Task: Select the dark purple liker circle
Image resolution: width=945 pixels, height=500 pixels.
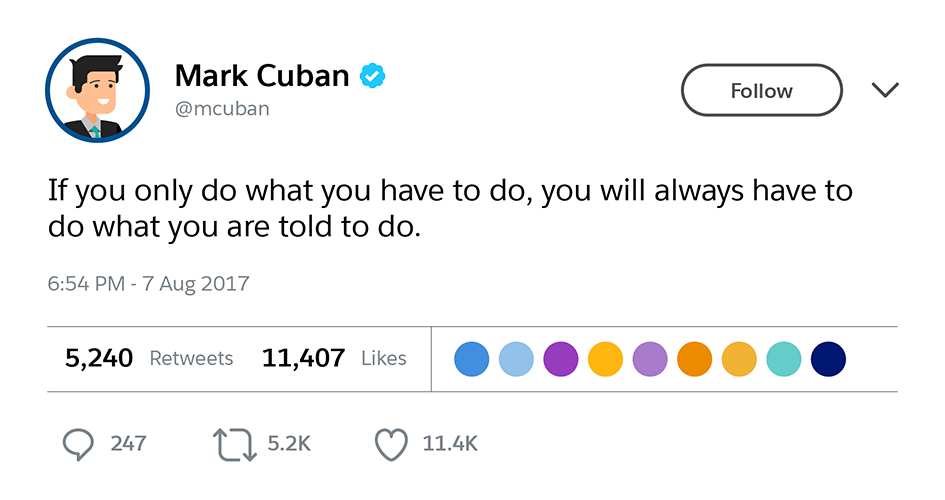Action: [x=561, y=358]
